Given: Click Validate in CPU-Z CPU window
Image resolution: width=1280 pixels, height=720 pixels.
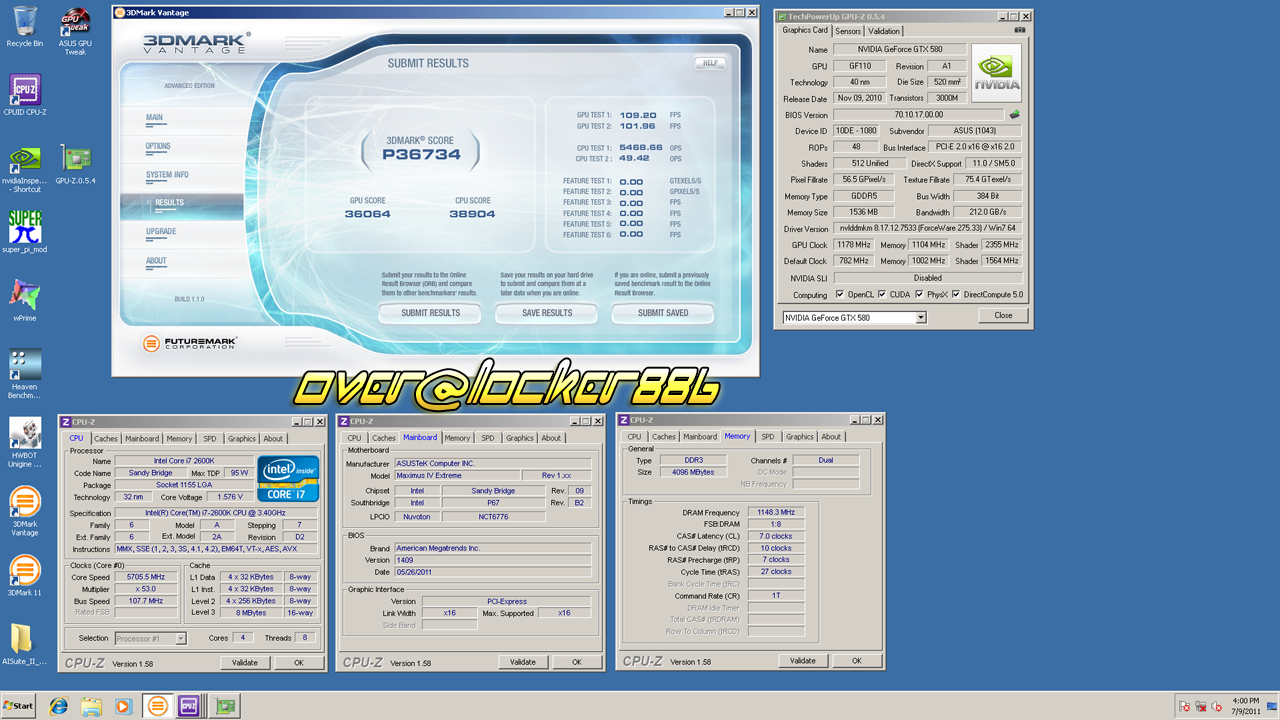Looking at the screenshot, I should (245, 662).
